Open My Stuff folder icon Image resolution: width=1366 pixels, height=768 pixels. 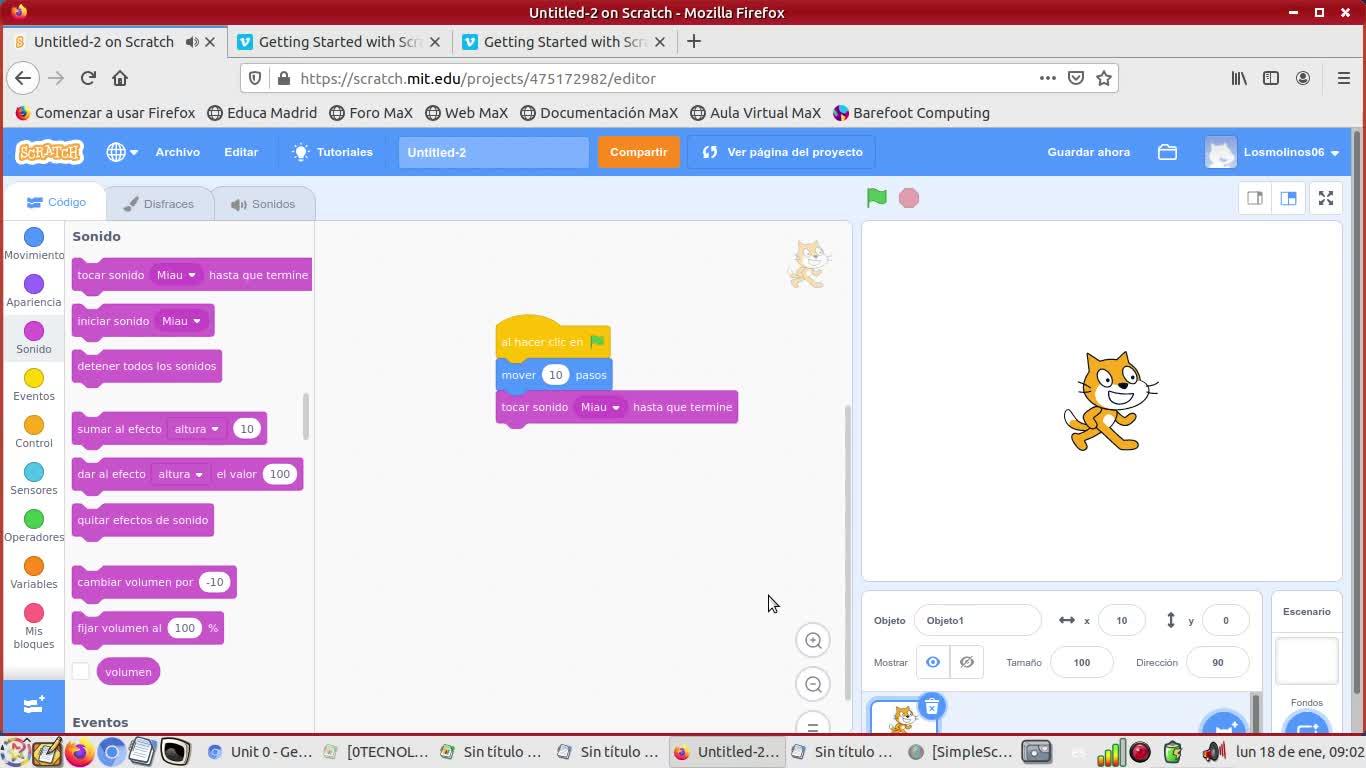(1167, 152)
